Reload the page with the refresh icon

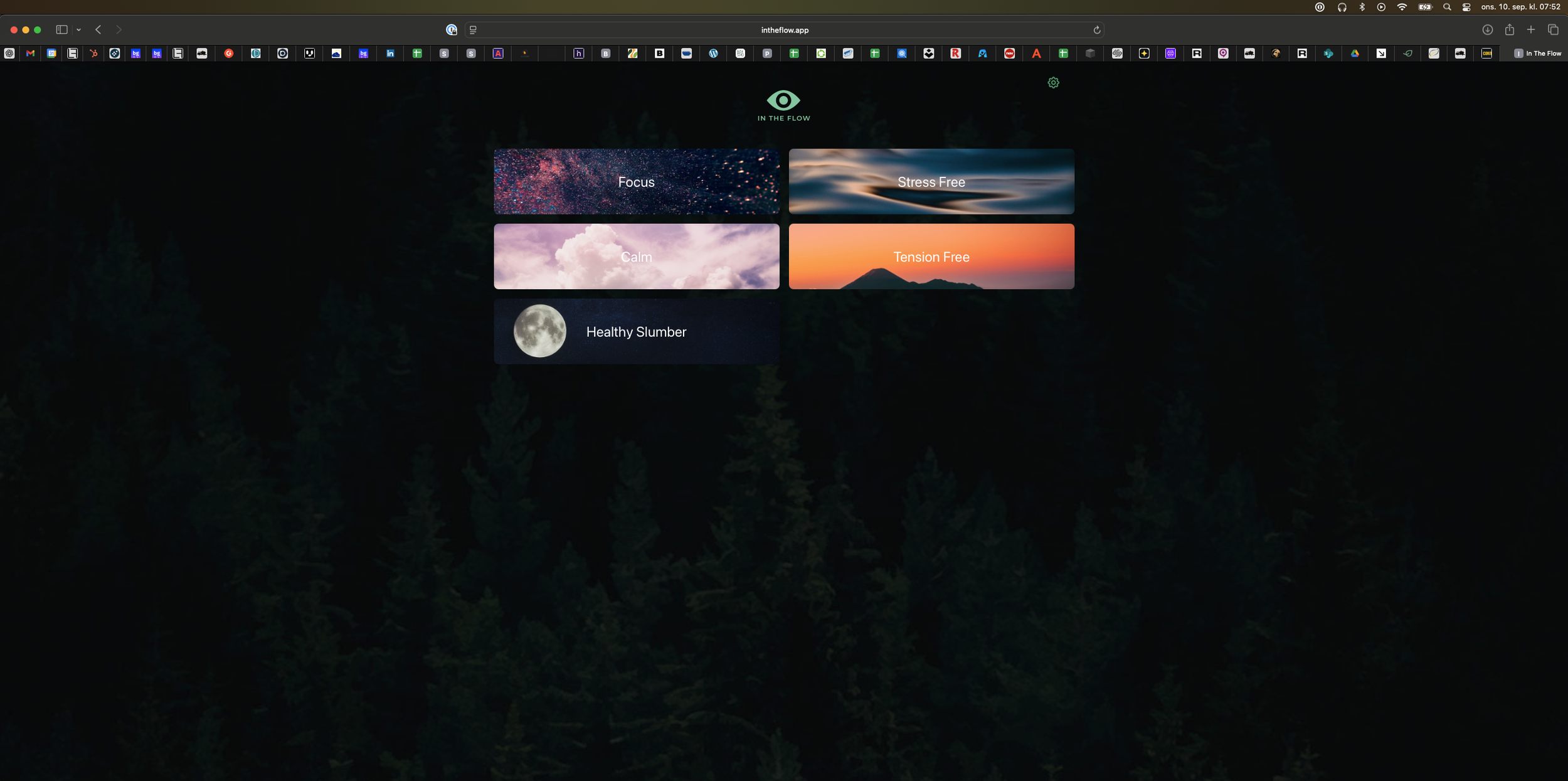1096,30
